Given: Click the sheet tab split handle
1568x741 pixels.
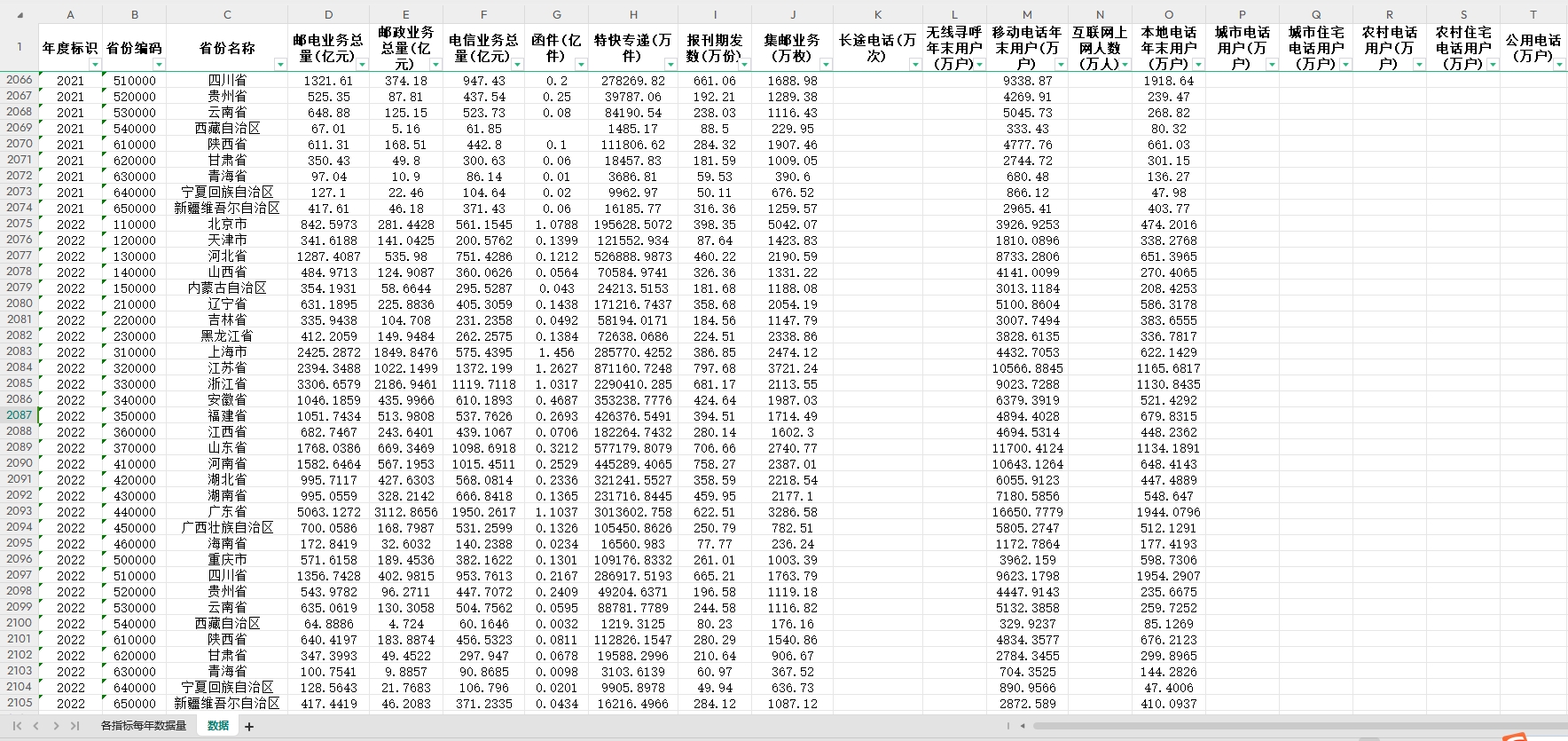Looking at the screenshot, I should (1007, 726).
